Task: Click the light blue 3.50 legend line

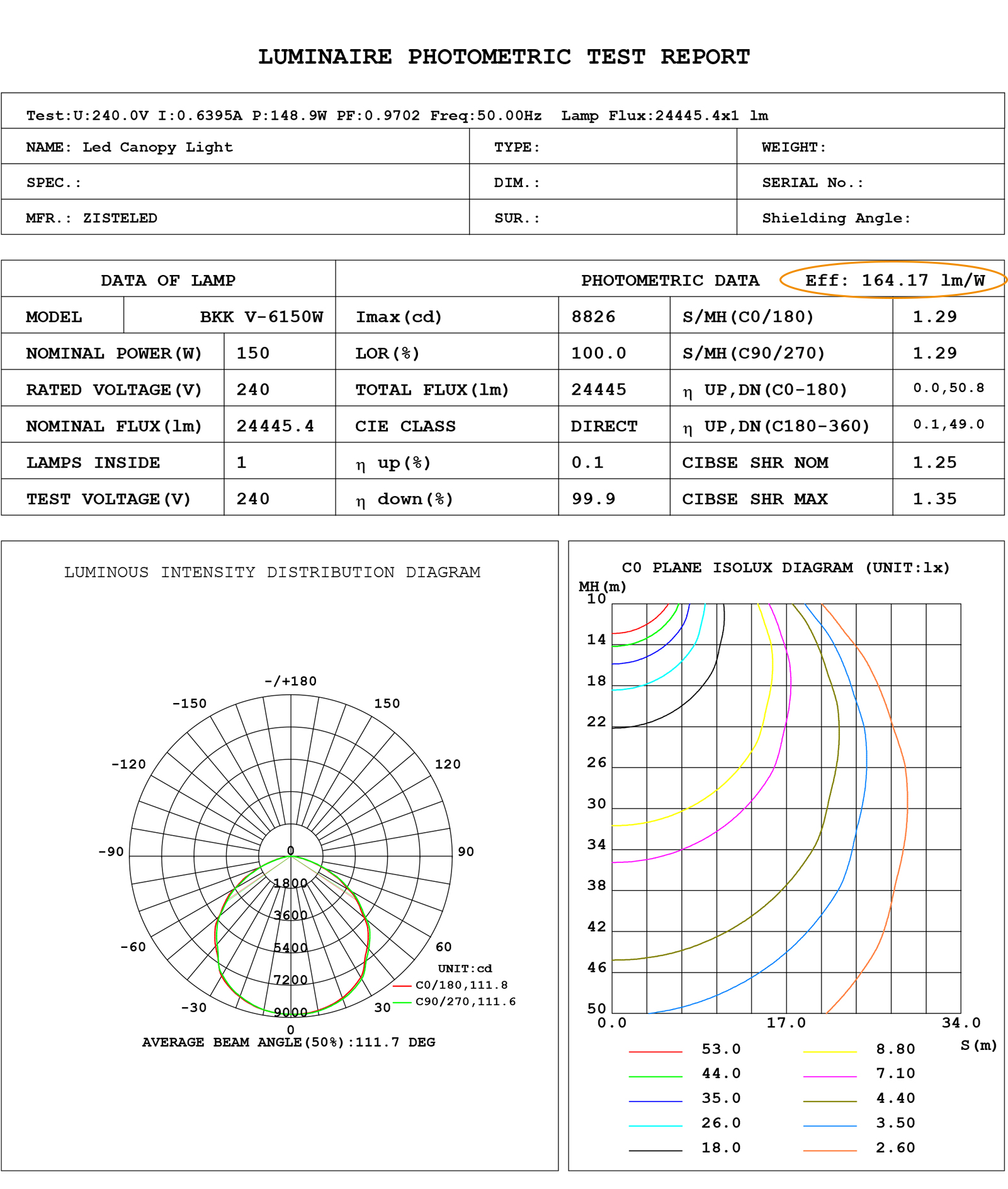Action: [x=830, y=1125]
